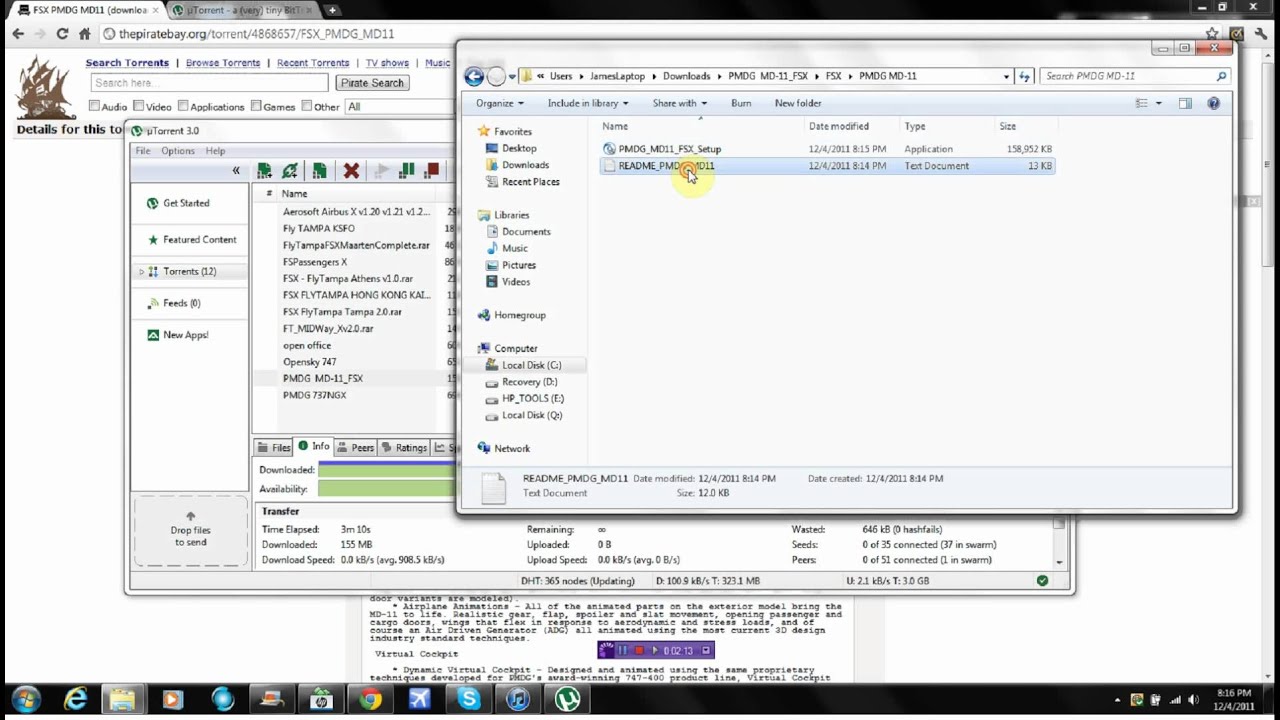Click the Chrome home icon

pyautogui.click(x=85, y=33)
